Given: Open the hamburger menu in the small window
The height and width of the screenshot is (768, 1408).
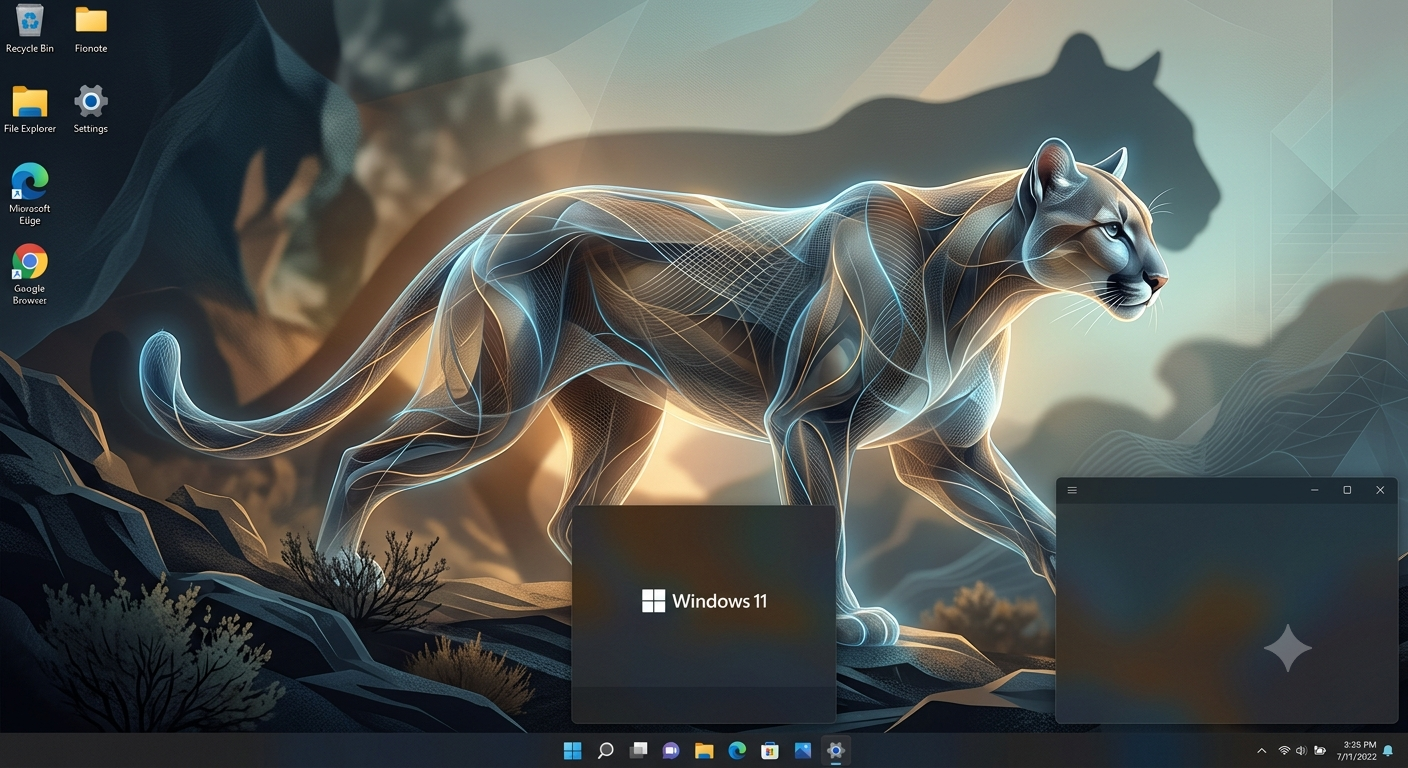Looking at the screenshot, I should coord(1072,490).
